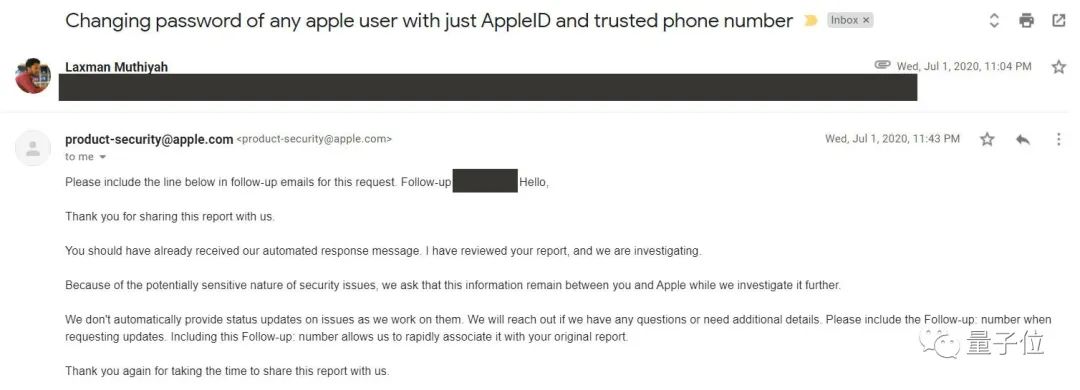Click the Inbox label tag
1080x390 pixels.
point(844,21)
